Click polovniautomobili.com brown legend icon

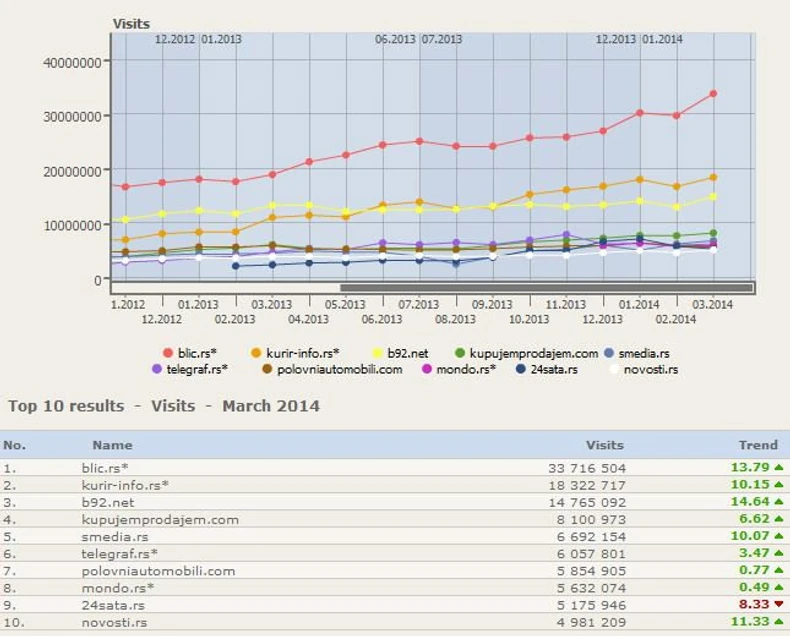pos(268,370)
